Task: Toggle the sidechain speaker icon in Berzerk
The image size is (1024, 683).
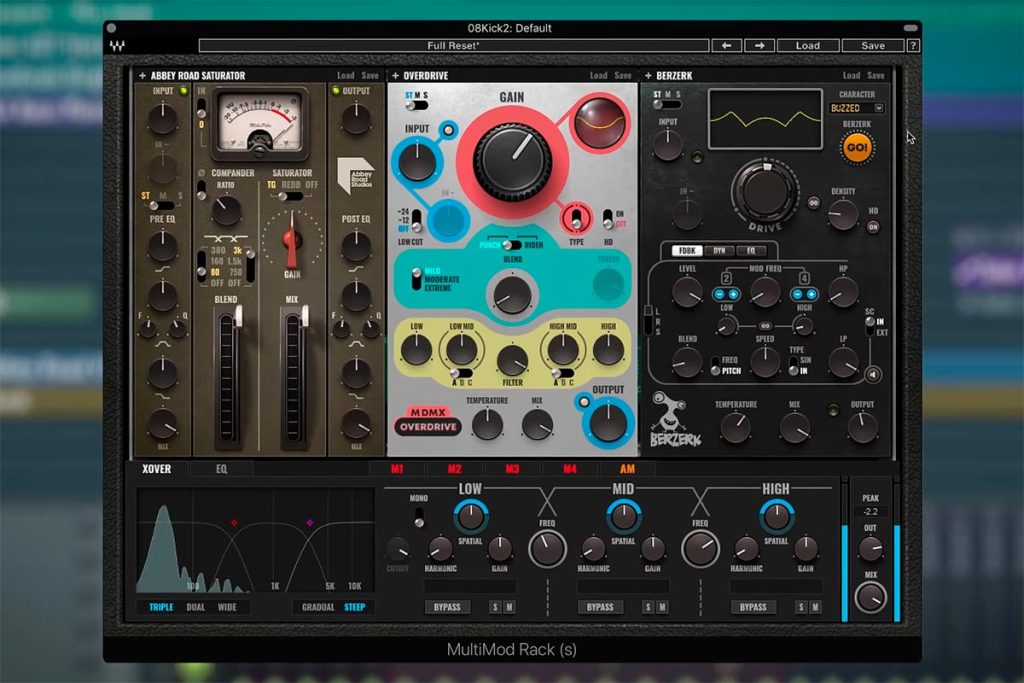Action: 873,374
